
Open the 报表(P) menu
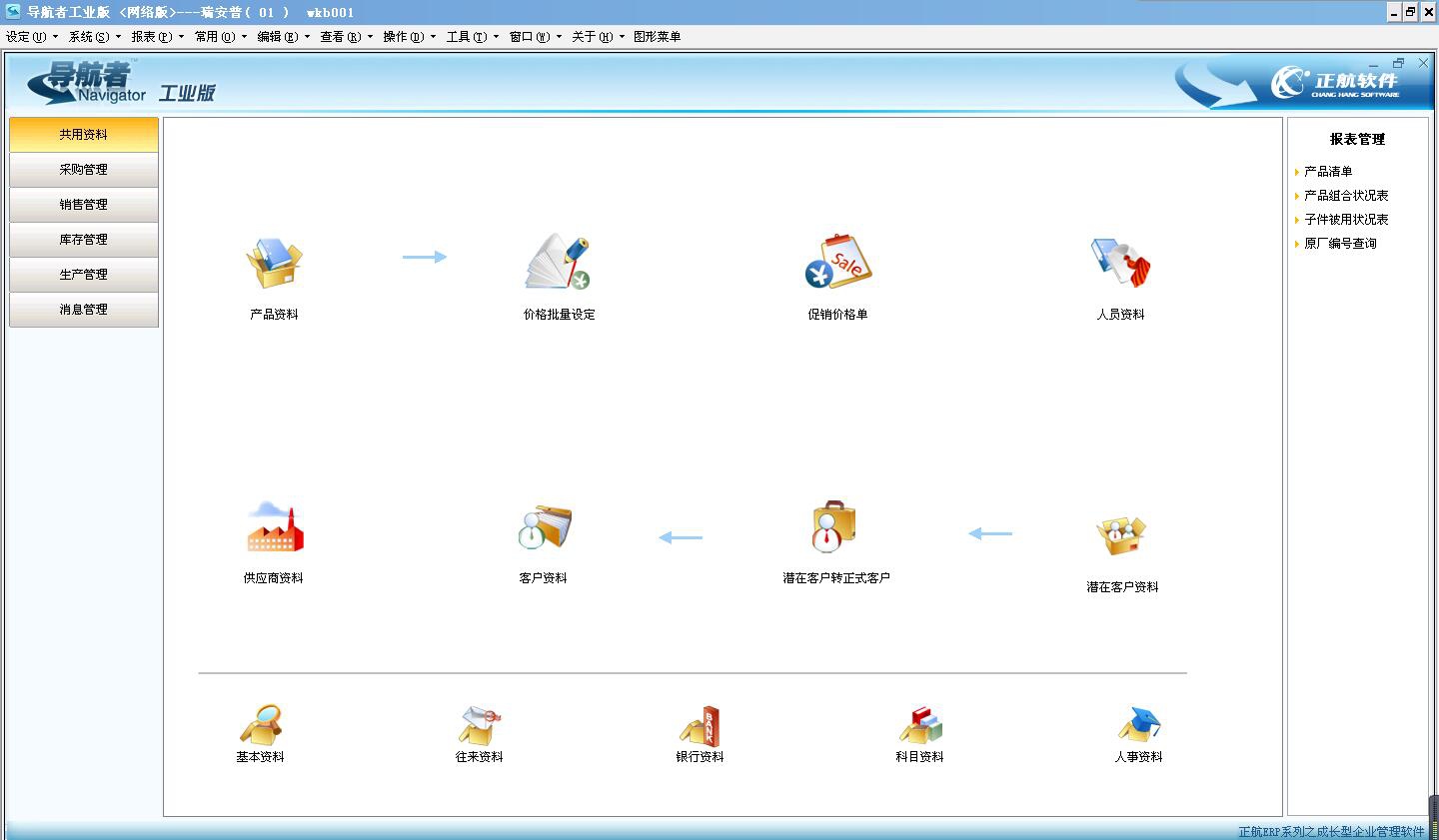tap(158, 37)
